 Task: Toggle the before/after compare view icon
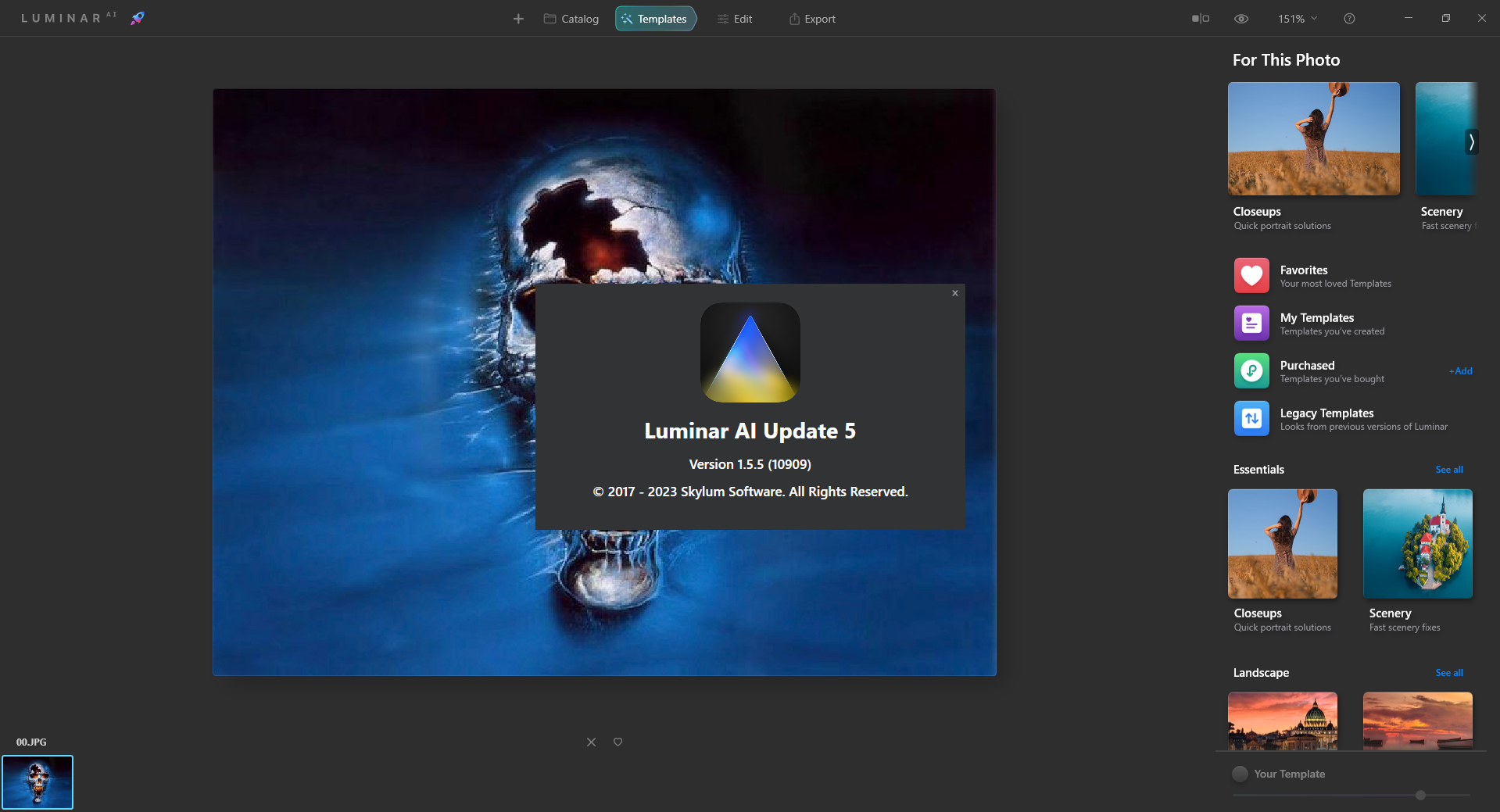[1201, 19]
